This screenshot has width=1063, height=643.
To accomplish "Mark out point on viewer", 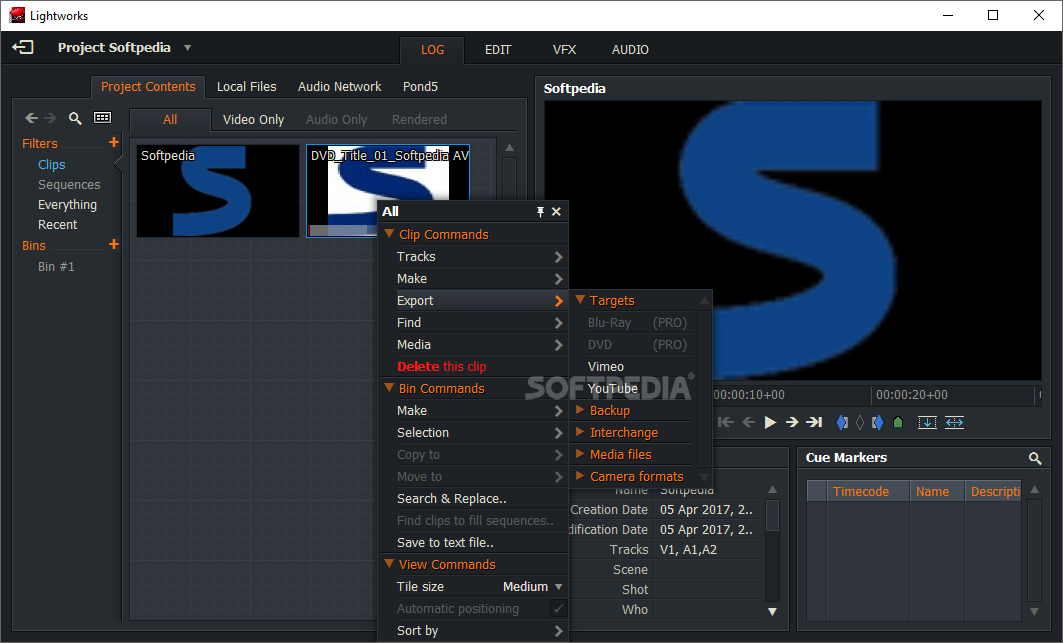I will click(x=877, y=422).
